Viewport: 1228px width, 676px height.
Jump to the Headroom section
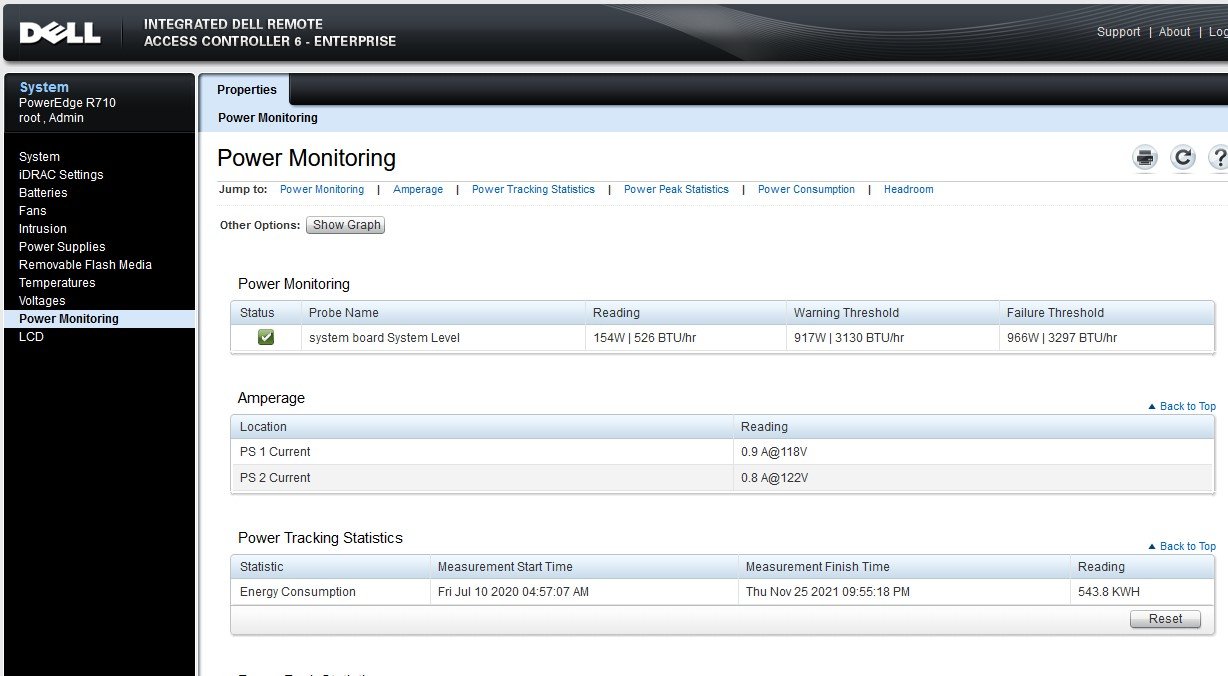(x=908, y=189)
